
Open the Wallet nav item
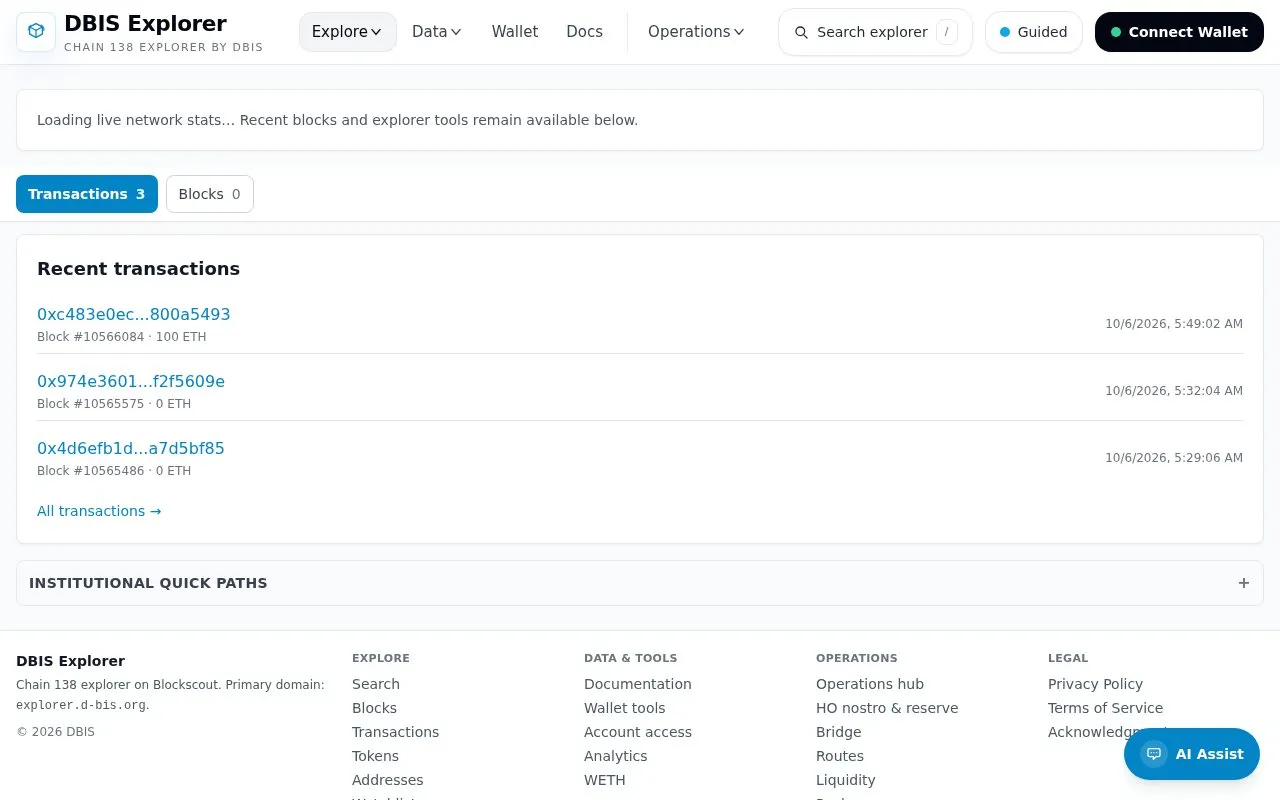click(x=515, y=32)
